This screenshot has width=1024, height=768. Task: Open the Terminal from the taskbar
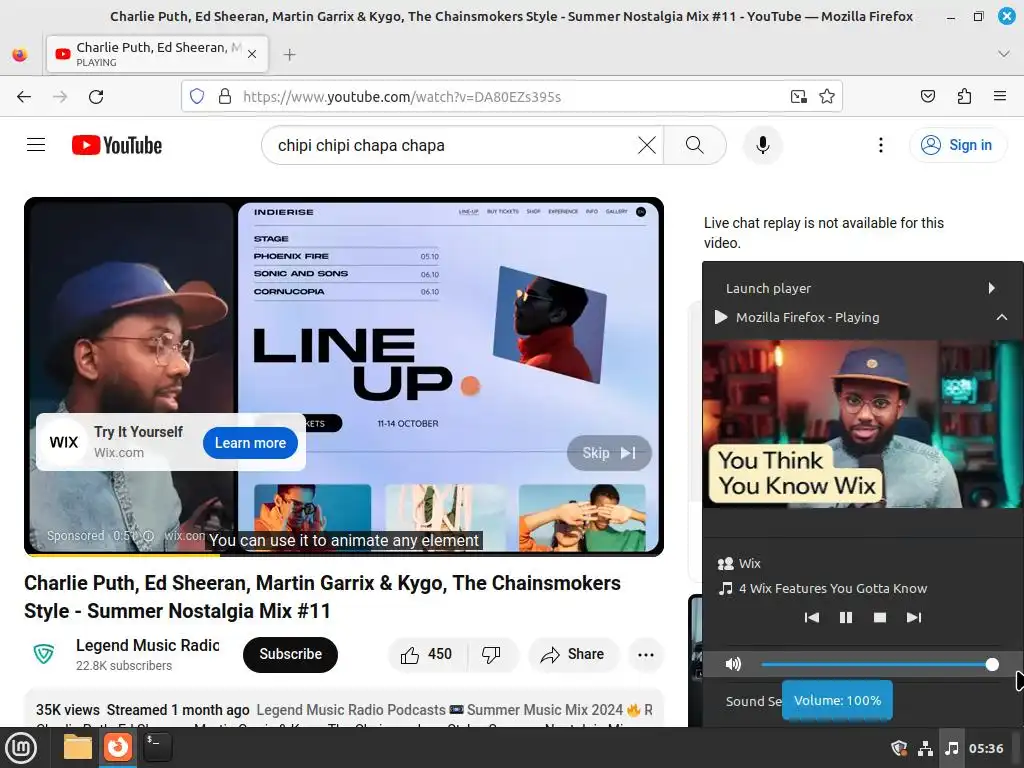(157, 747)
